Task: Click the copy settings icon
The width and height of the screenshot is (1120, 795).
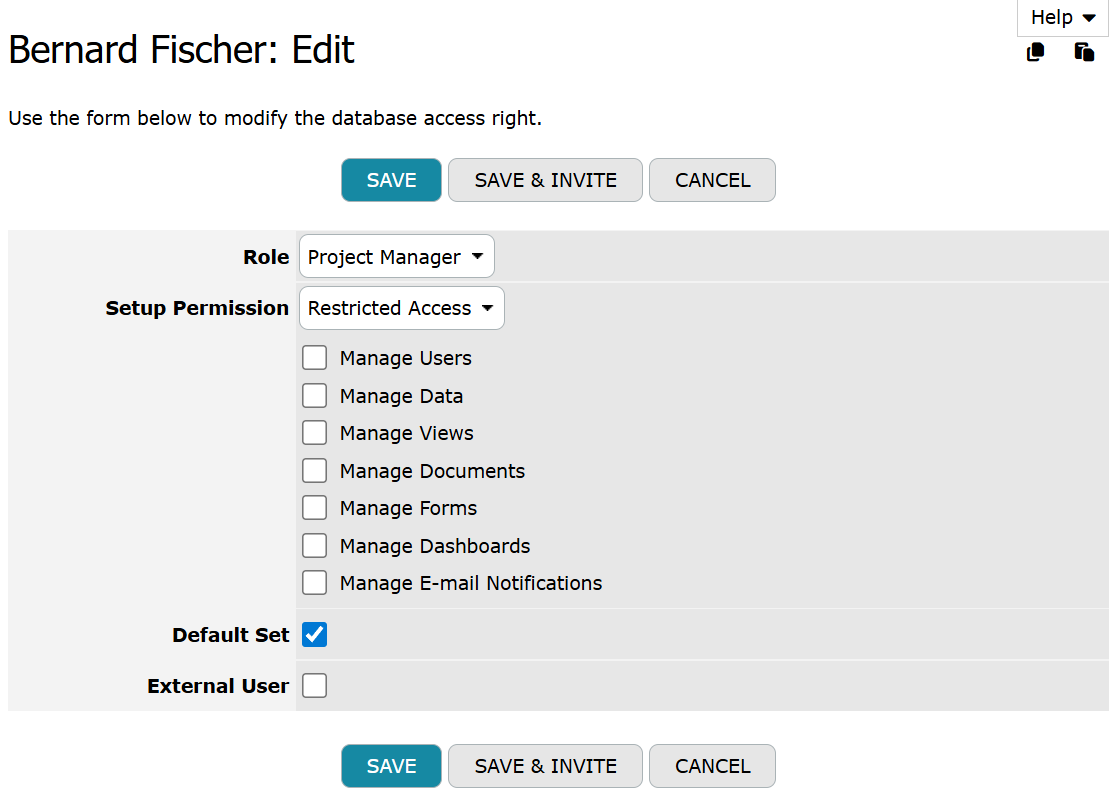Action: [1036, 52]
